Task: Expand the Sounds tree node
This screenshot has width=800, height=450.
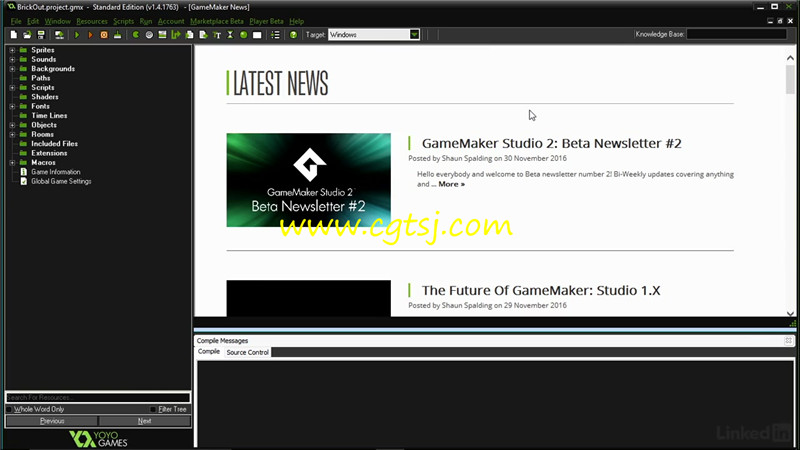Action: click(x=12, y=59)
